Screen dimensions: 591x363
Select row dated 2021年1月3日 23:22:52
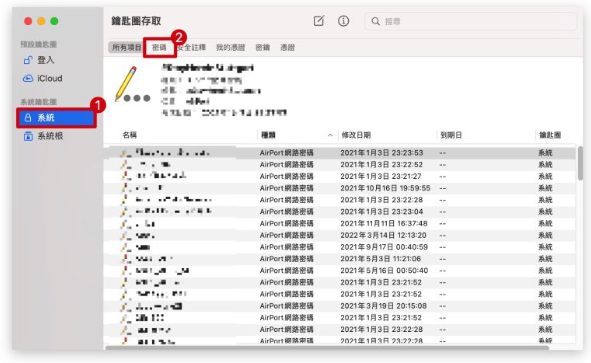tap(339, 164)
